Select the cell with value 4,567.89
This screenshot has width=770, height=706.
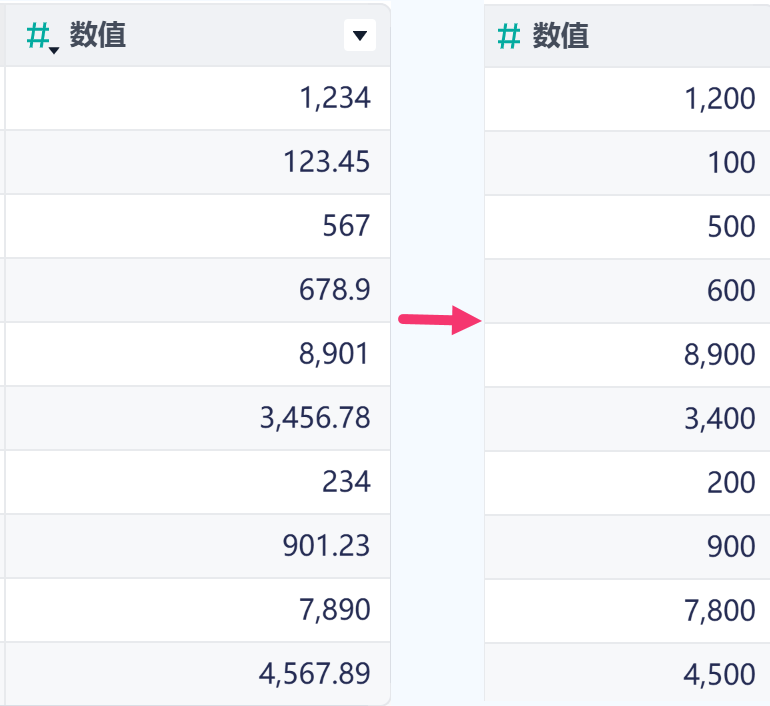coord(197,674)
